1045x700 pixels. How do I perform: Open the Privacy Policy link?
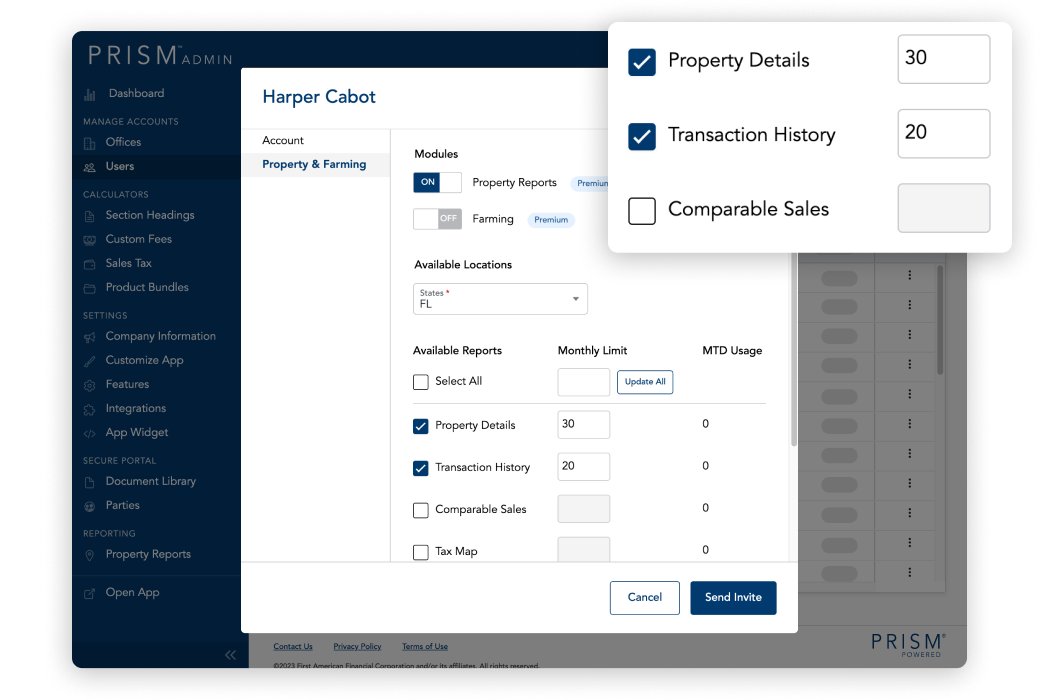[357, 646]
